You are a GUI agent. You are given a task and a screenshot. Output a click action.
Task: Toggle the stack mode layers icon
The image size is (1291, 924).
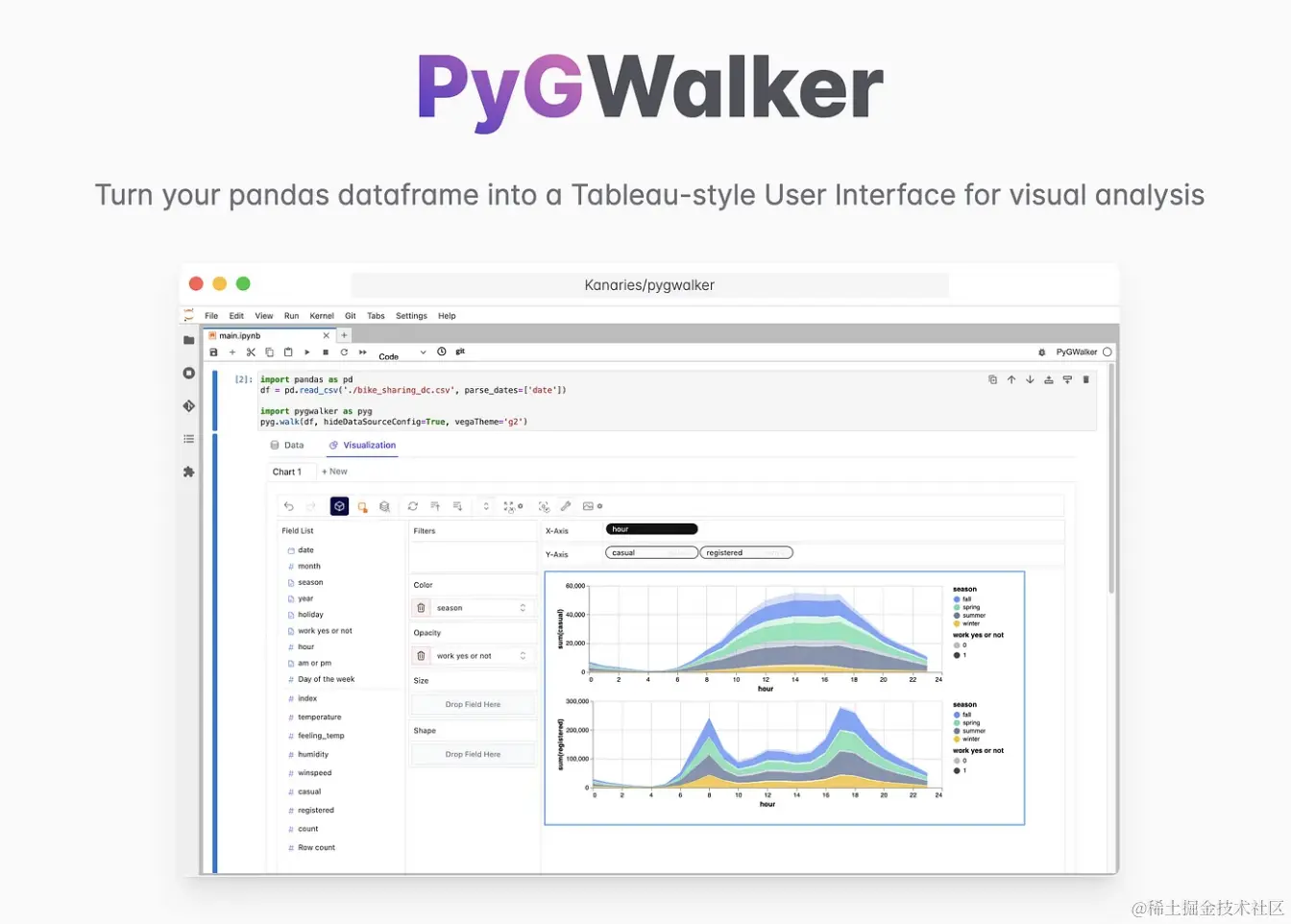pos(384,506)
